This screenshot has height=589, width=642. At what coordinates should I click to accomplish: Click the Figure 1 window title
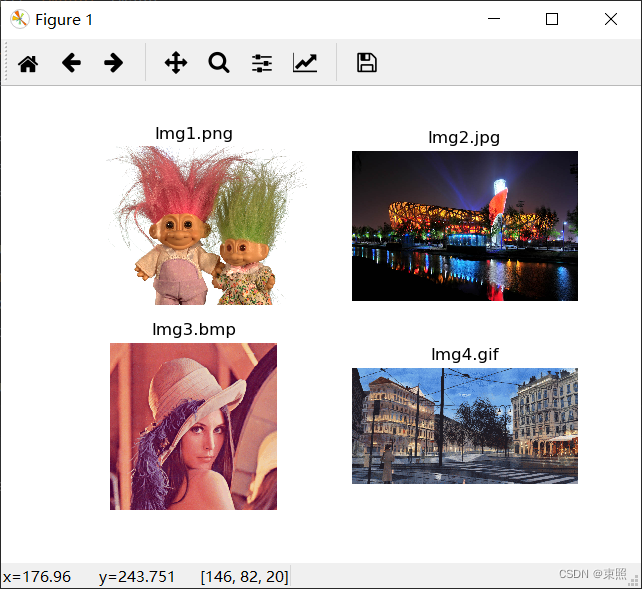64,20
